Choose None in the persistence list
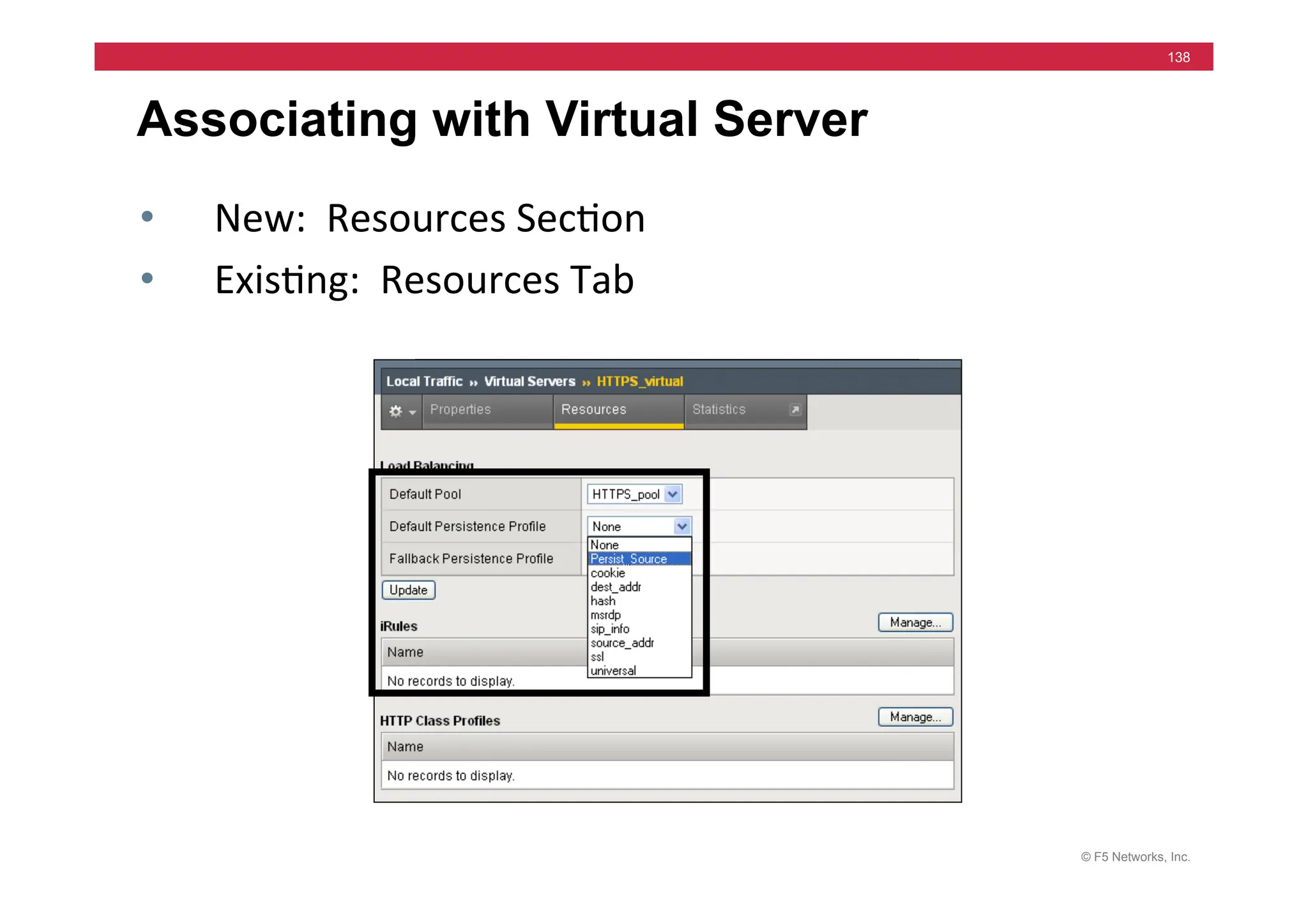 click(x=639, y=545)
